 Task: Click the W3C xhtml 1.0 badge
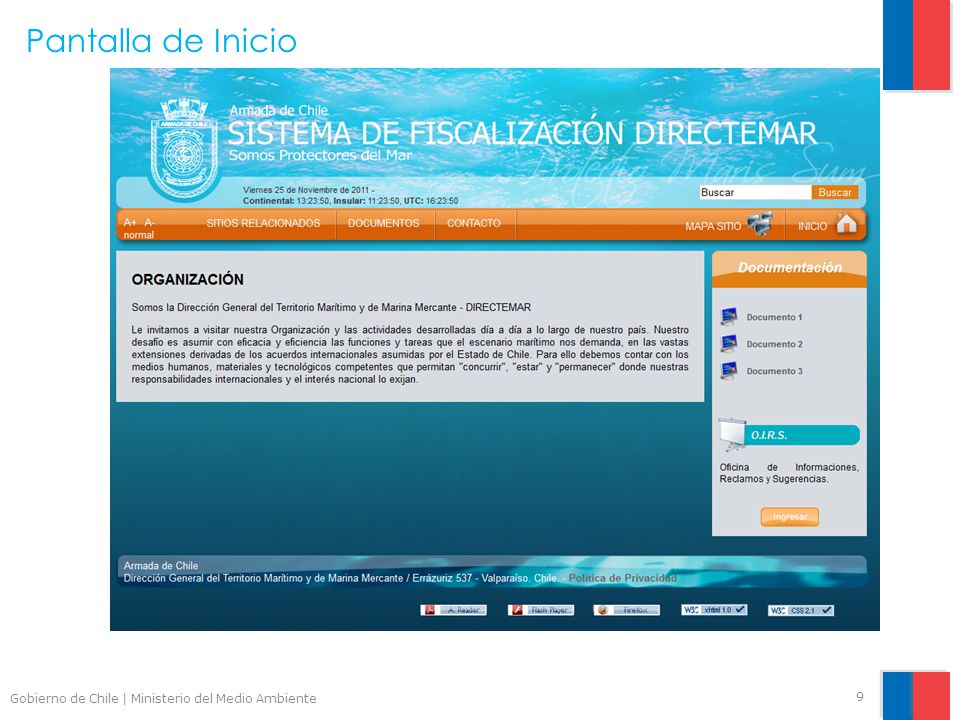714,610
